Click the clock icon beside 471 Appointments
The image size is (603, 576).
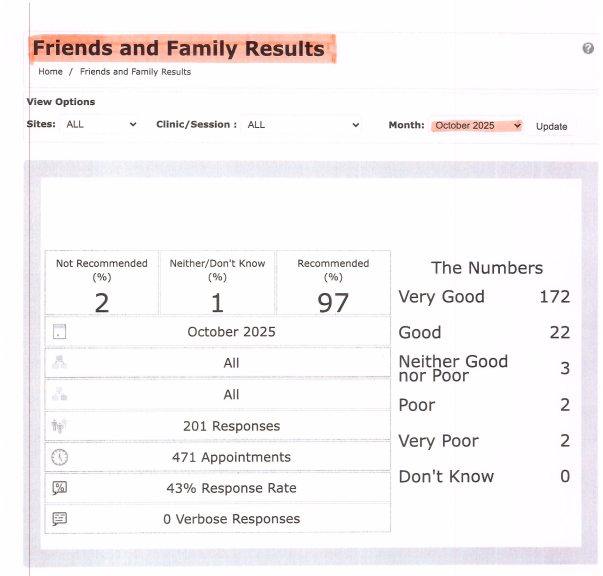point(59,457)
